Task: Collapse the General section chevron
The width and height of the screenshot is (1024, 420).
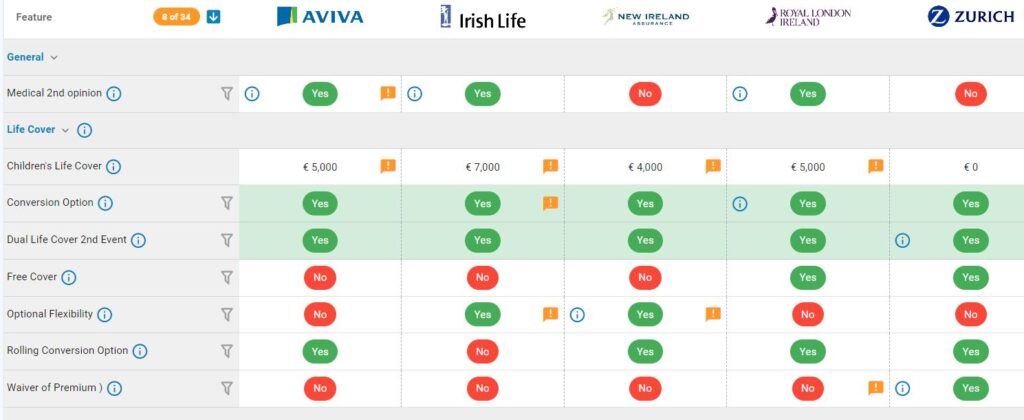Action: click(54, 58)
